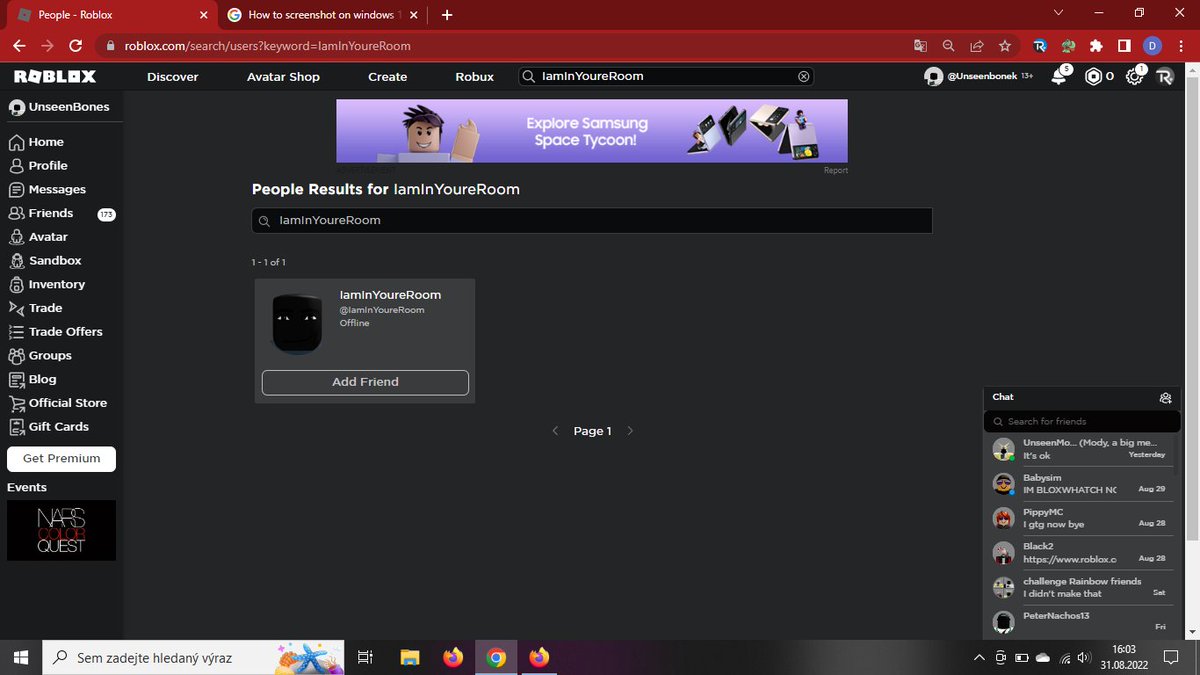Open Messages in the sidebar
The image size is (1200, 675).
(47, 189)
